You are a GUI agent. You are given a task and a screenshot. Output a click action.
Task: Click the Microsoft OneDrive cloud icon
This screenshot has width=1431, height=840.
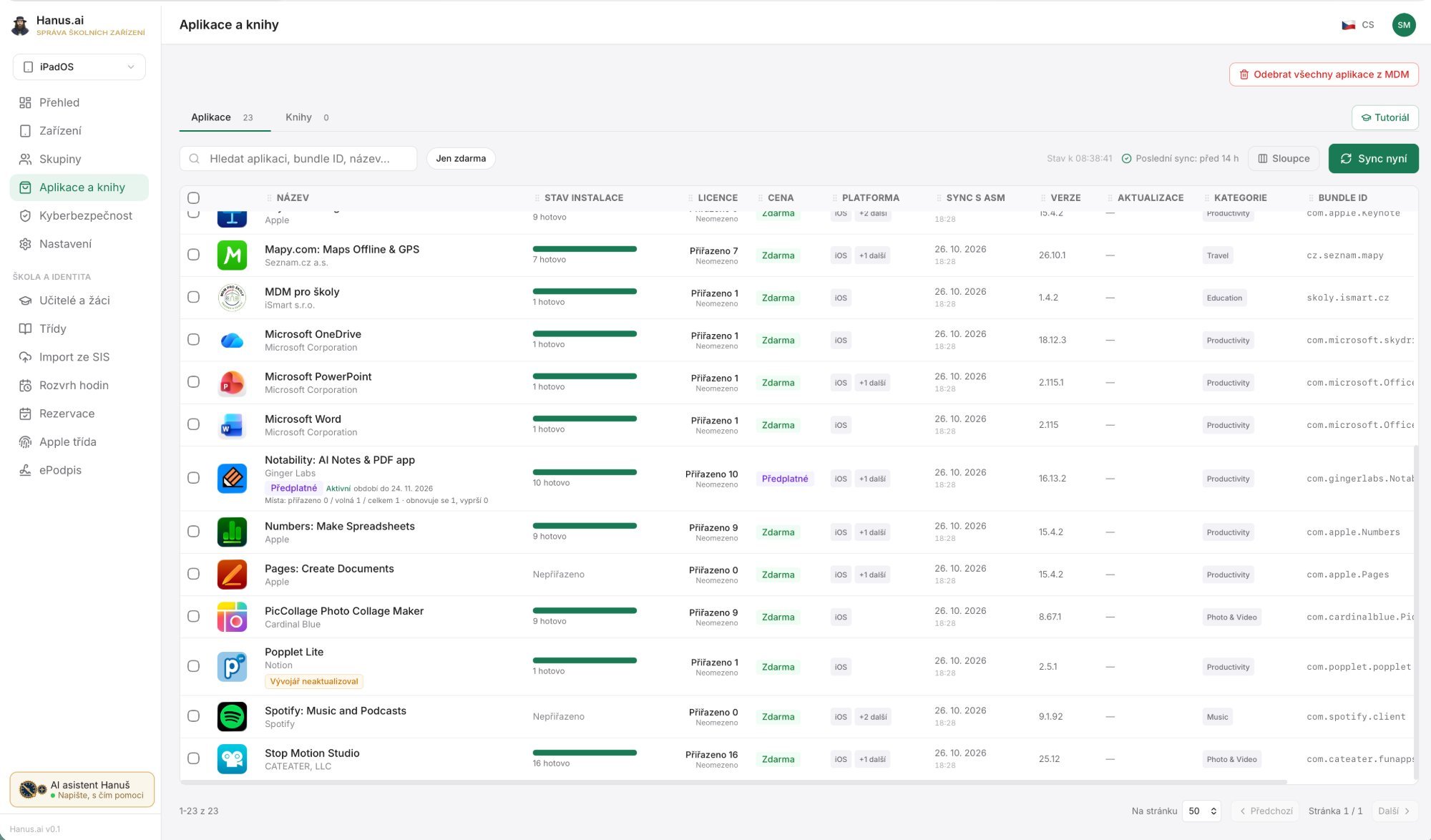click(232, 341)
